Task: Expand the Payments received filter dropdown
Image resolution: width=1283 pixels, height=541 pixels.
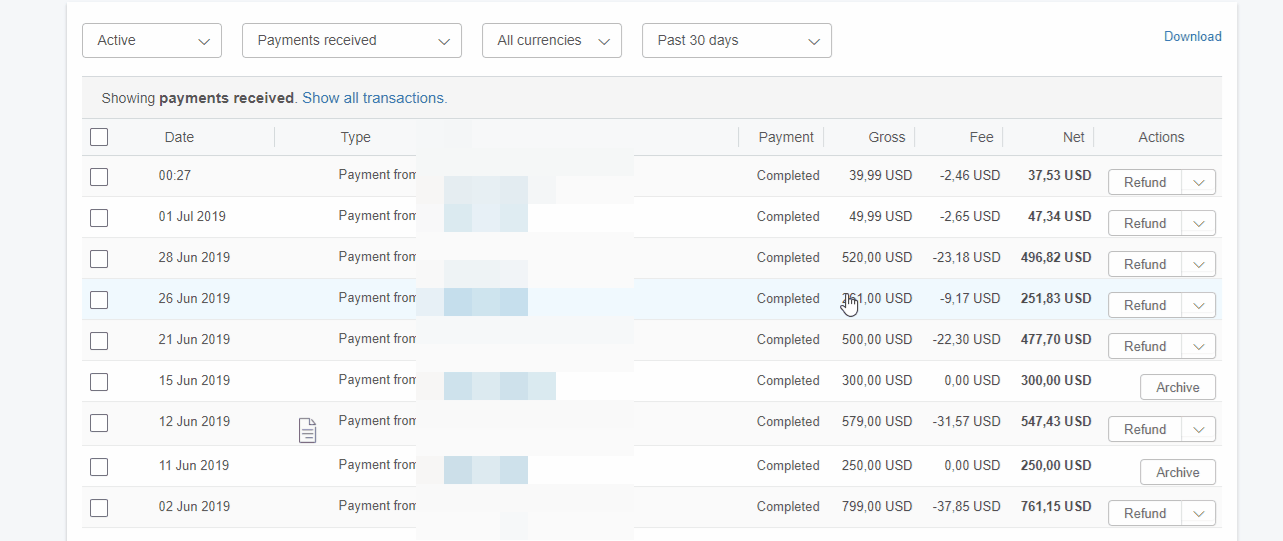Action: pyautogui.click(x=352, y=41)
